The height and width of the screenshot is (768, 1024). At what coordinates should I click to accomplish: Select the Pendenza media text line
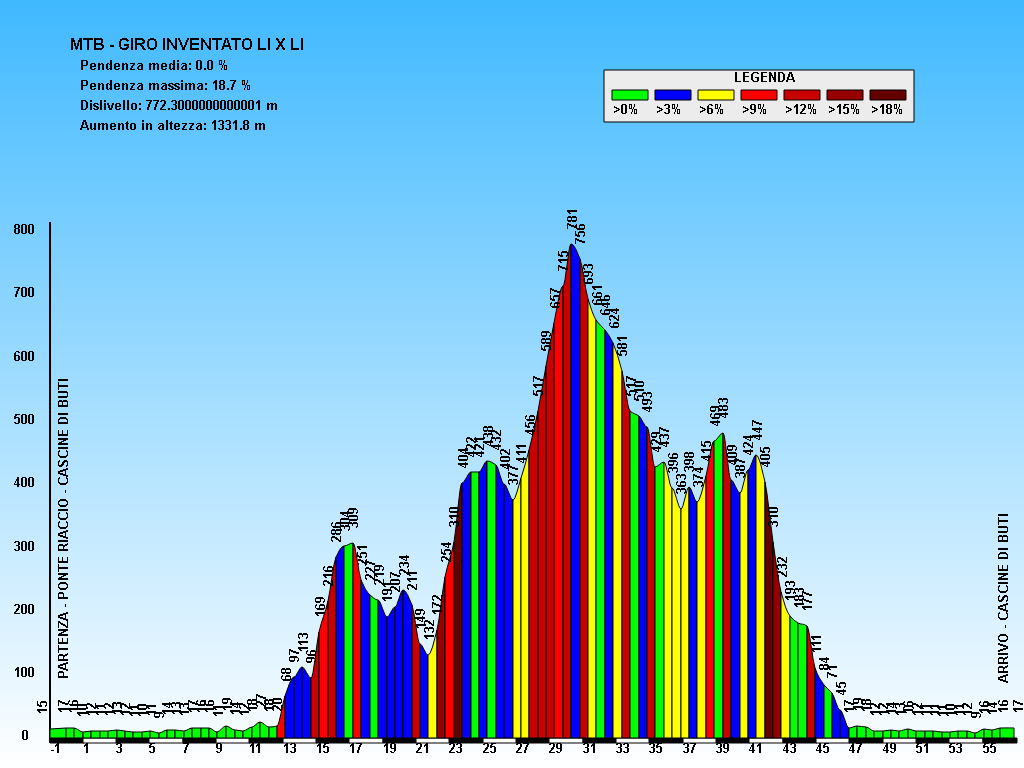153,65
